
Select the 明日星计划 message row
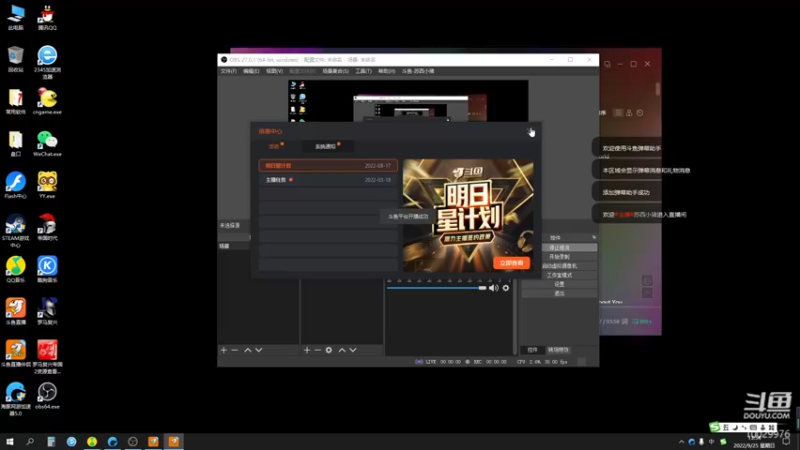pos(328,165)
